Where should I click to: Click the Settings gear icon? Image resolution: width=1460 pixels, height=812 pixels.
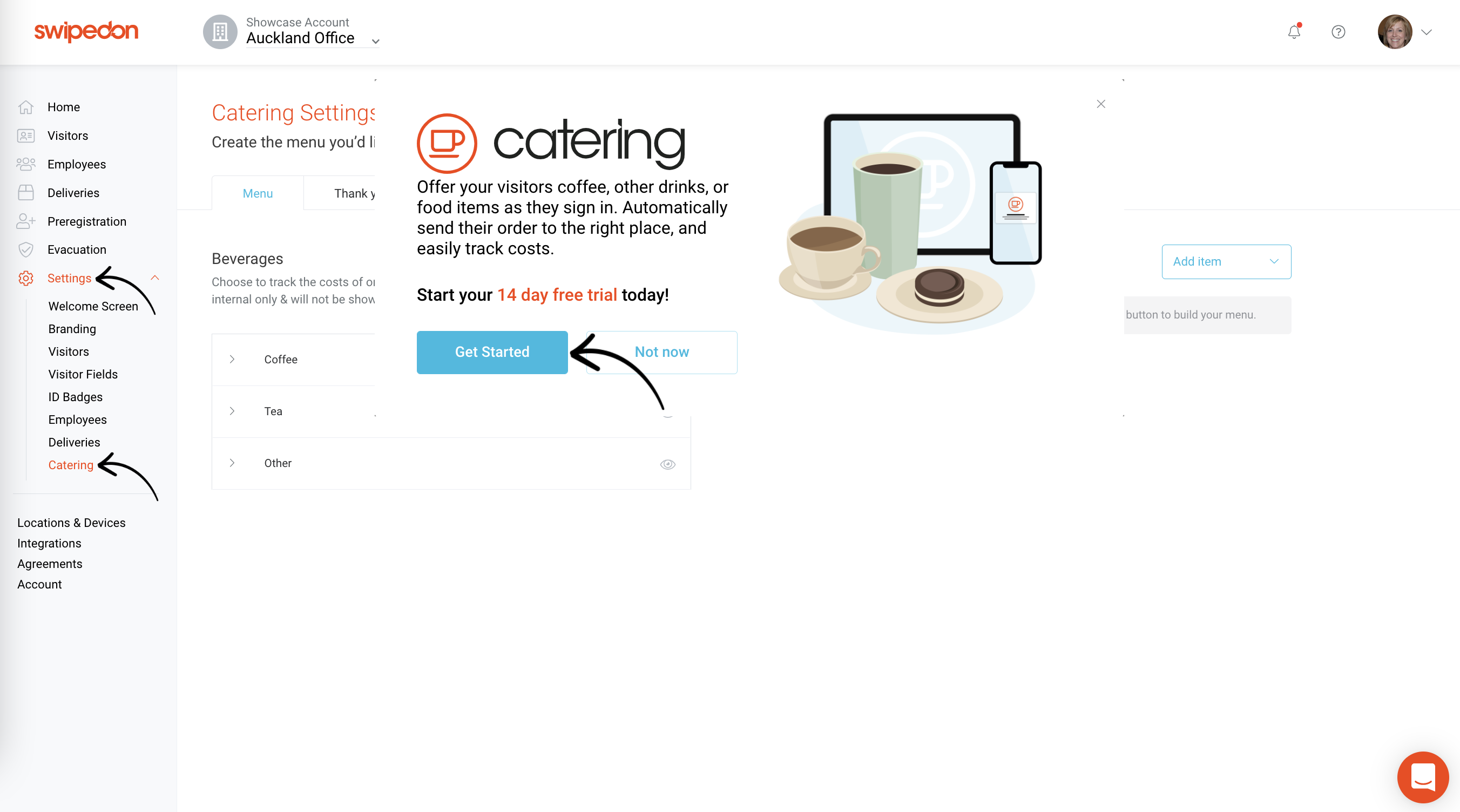click(x=26, y=278)
